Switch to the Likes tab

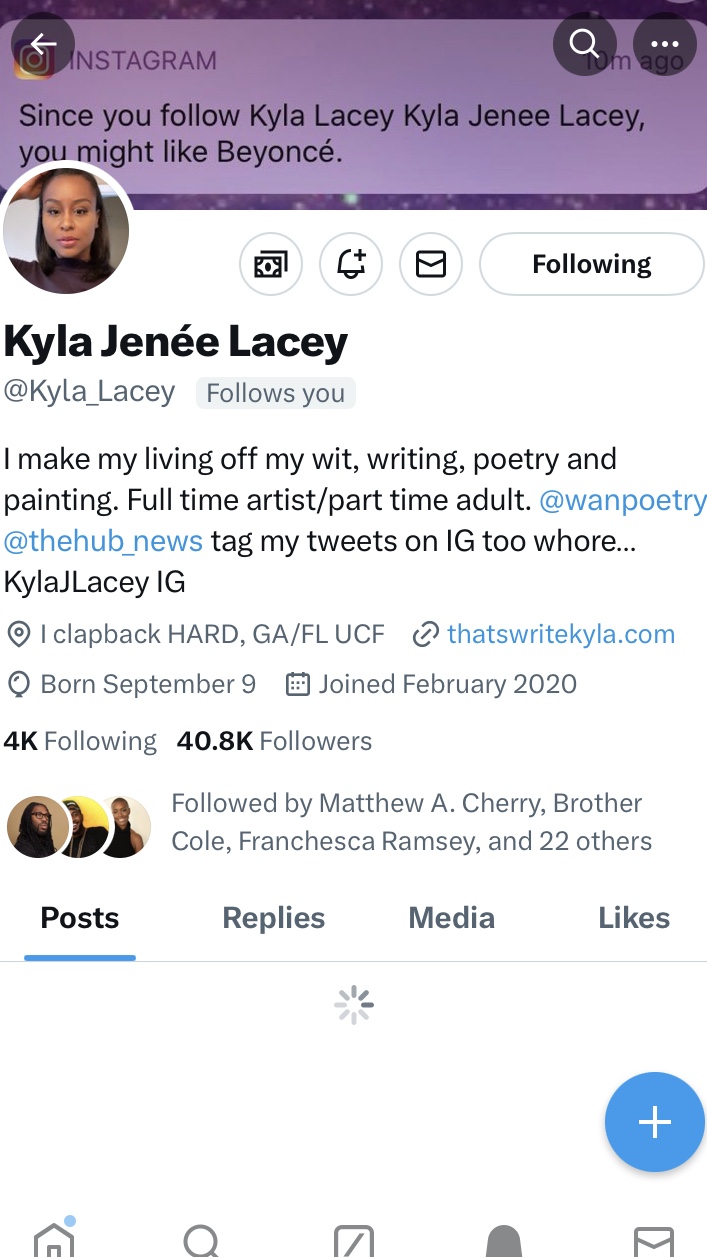pos(634,918)
